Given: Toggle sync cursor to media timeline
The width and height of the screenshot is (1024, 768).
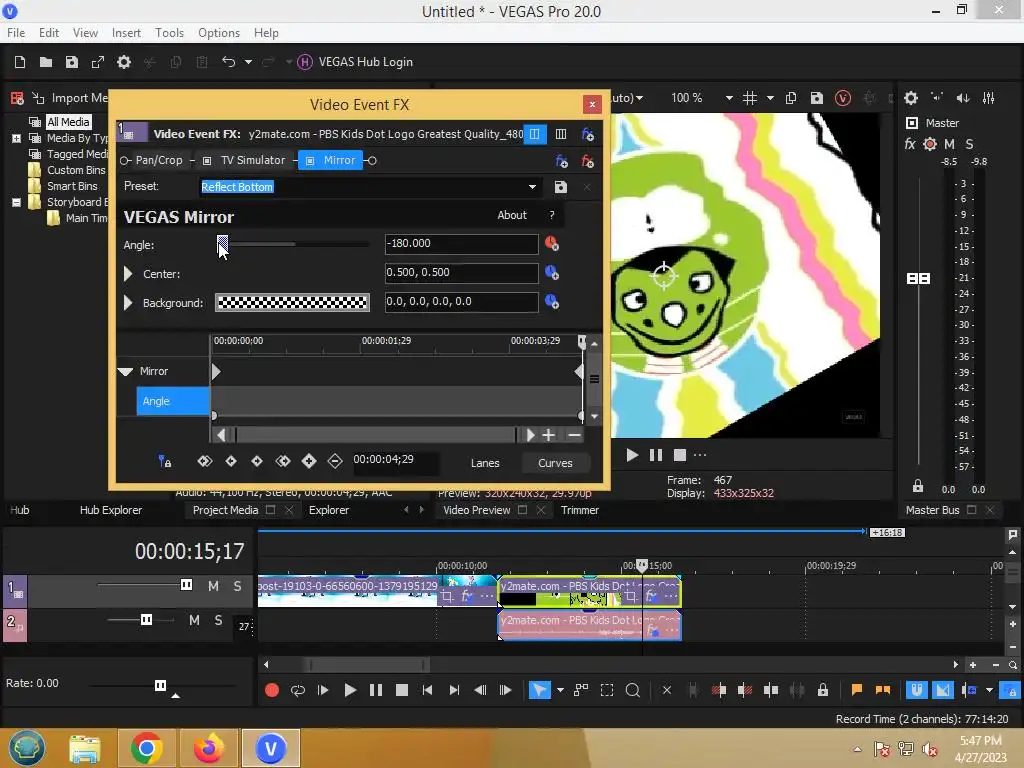Looking at the screenshot, I should pos(165,461).
